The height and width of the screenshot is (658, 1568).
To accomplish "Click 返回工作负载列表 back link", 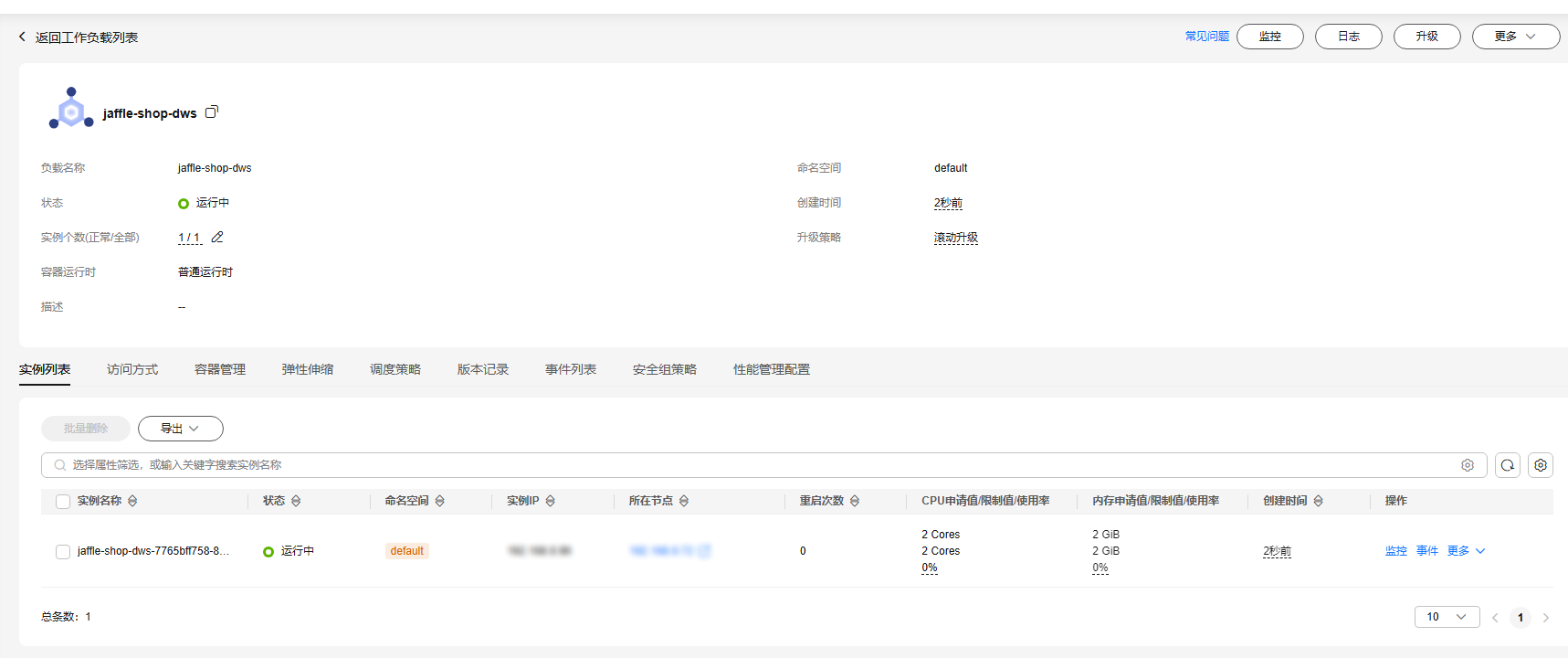I will pyautogui.click(x=87, y=37).
